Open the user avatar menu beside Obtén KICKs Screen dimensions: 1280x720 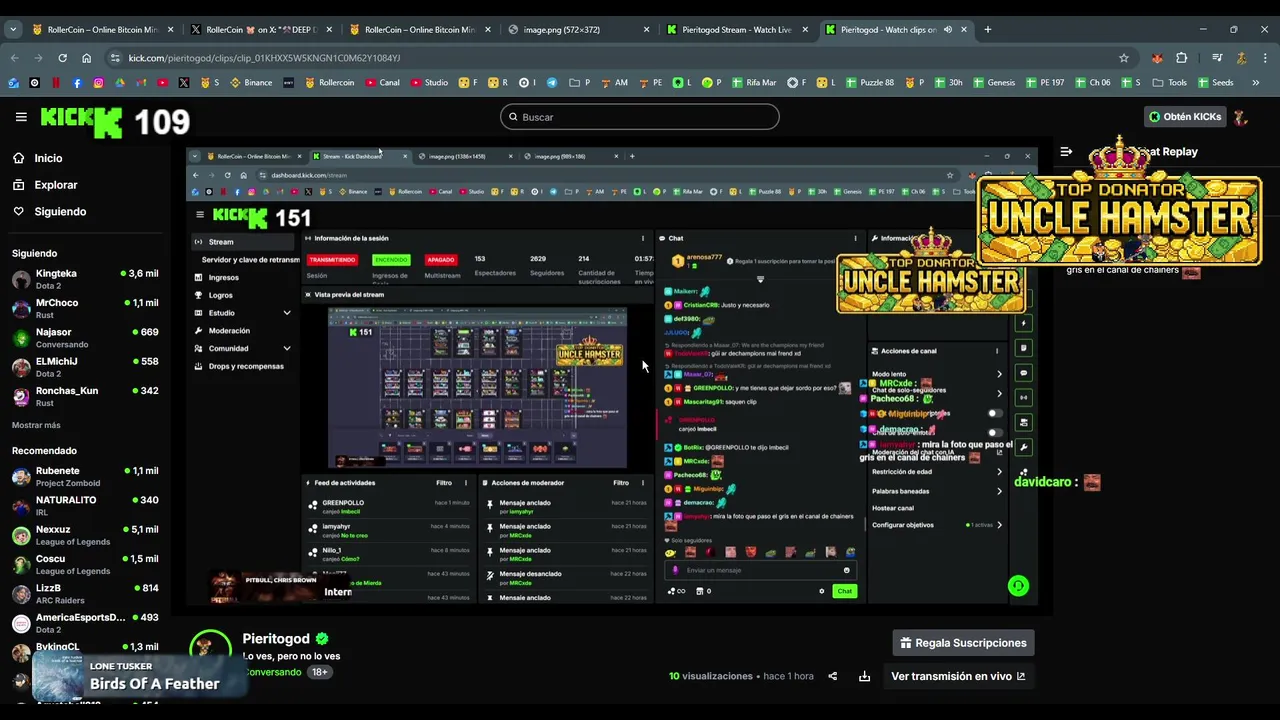(x=1241, y=117)
